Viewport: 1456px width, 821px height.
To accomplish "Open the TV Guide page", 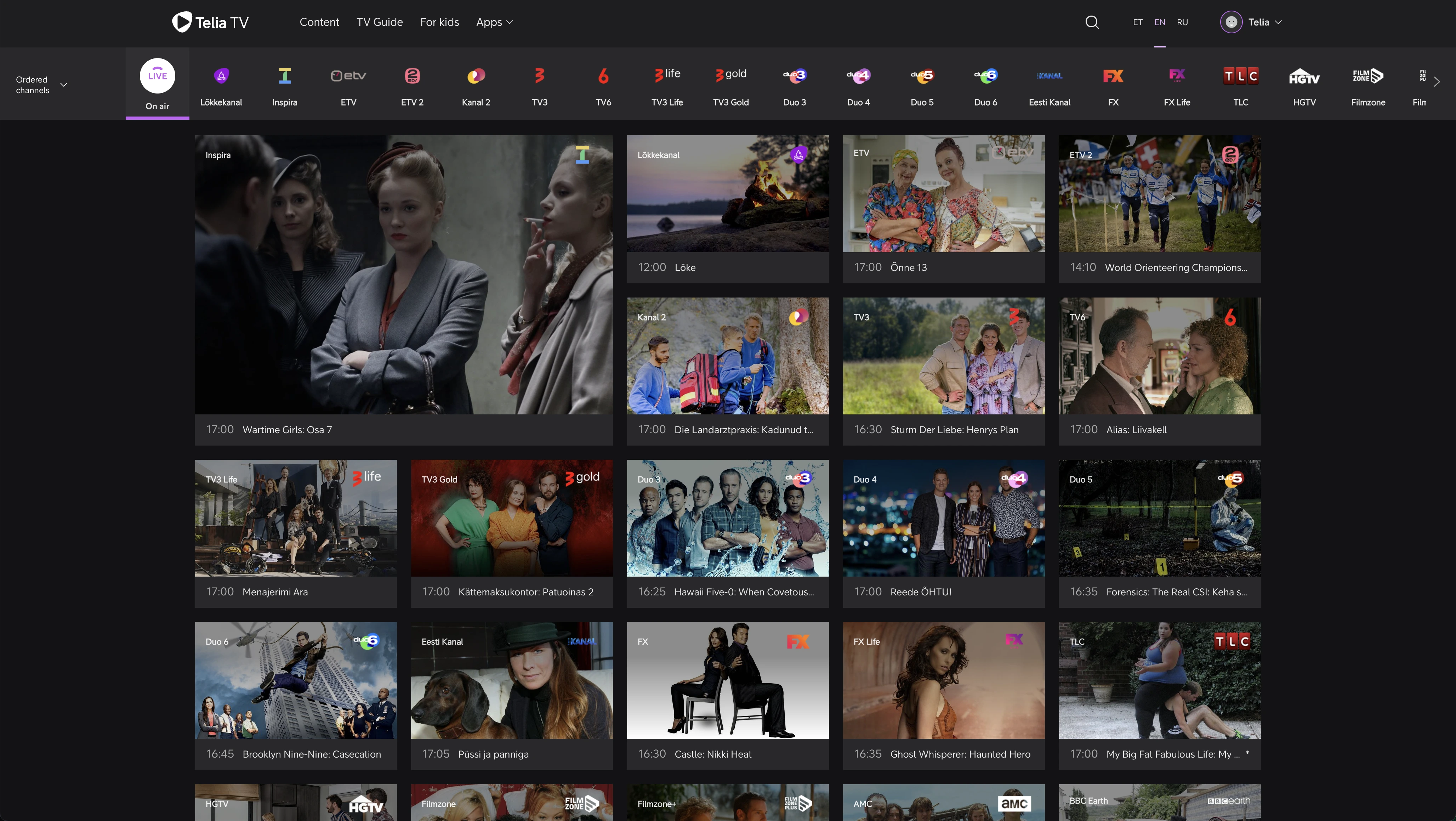I will click(379, 22).
